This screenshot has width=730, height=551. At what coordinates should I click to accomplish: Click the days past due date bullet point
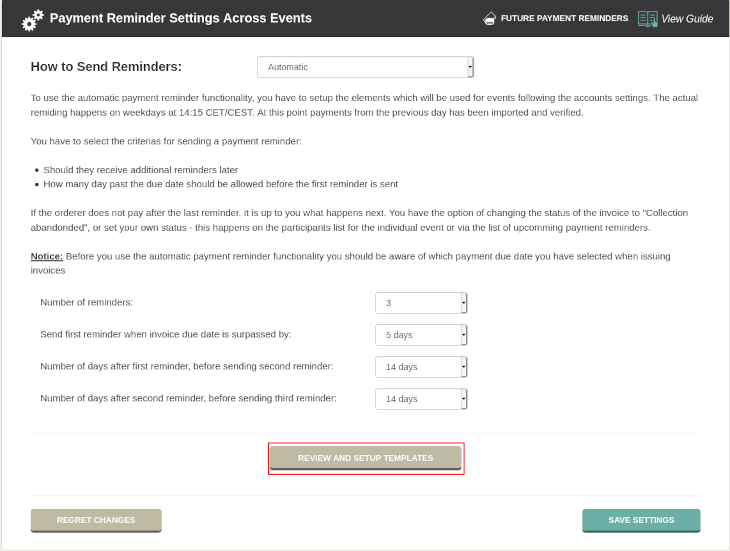point(220,184)
